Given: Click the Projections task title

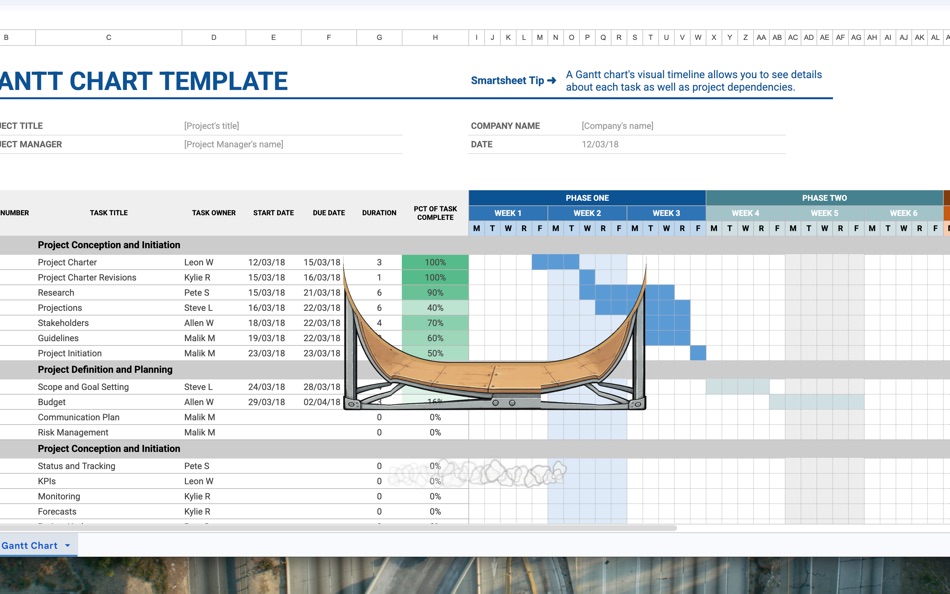Looking at the screenshot, I should (59, 308).
